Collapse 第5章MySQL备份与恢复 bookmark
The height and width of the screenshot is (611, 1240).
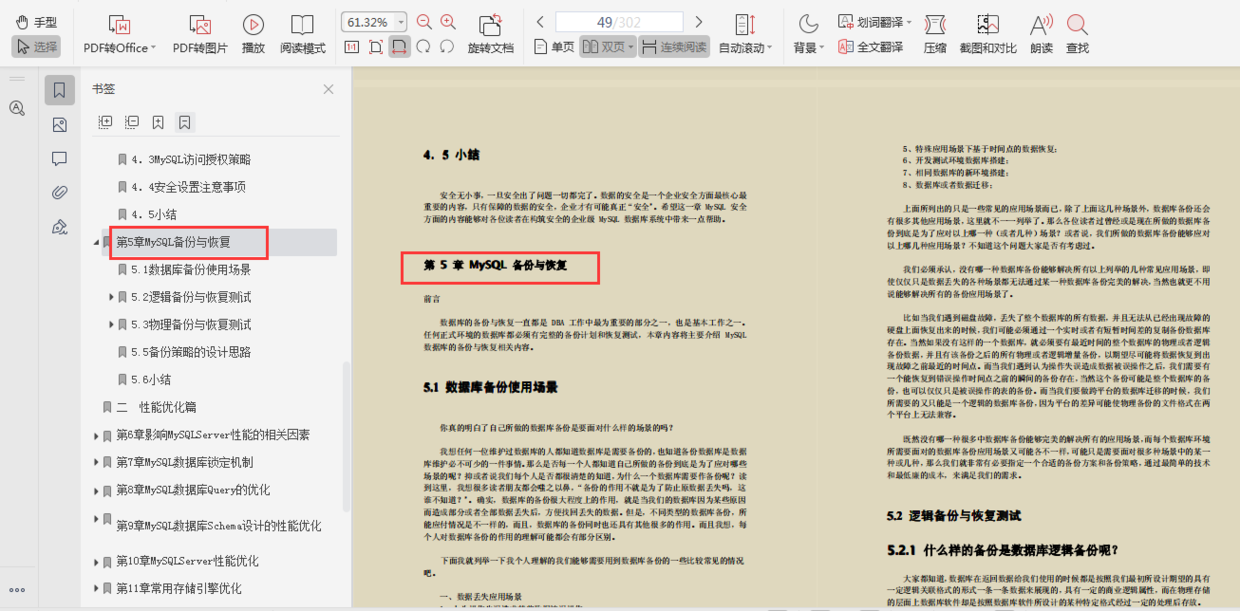(97, 242)
